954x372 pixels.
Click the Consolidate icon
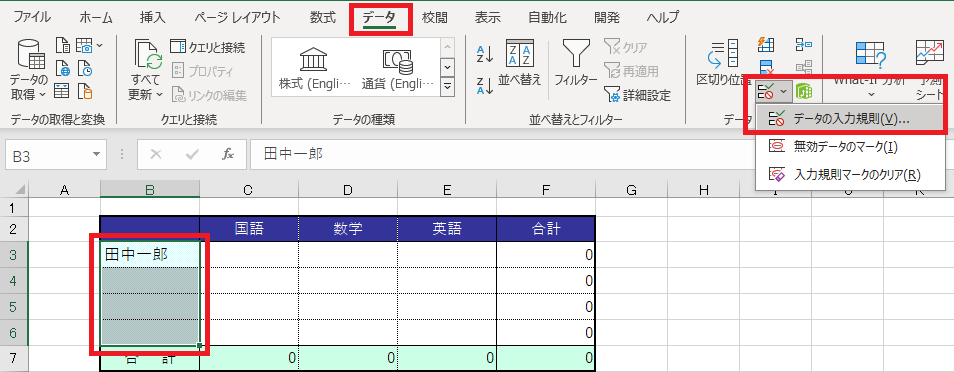pyautogui.click(x=804, y=45)
